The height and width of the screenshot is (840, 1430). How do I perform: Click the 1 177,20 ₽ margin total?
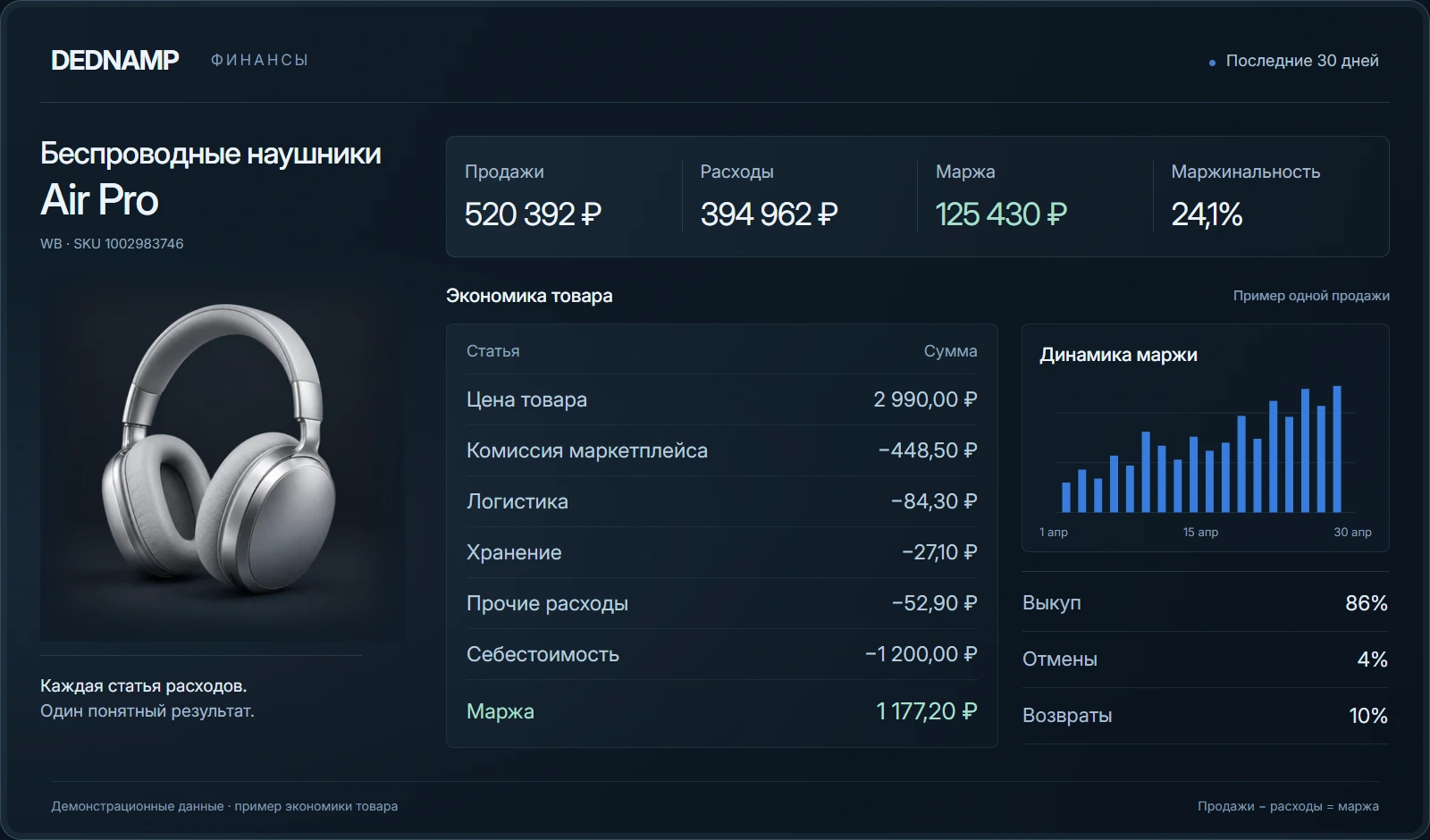[x=926, y=711]
